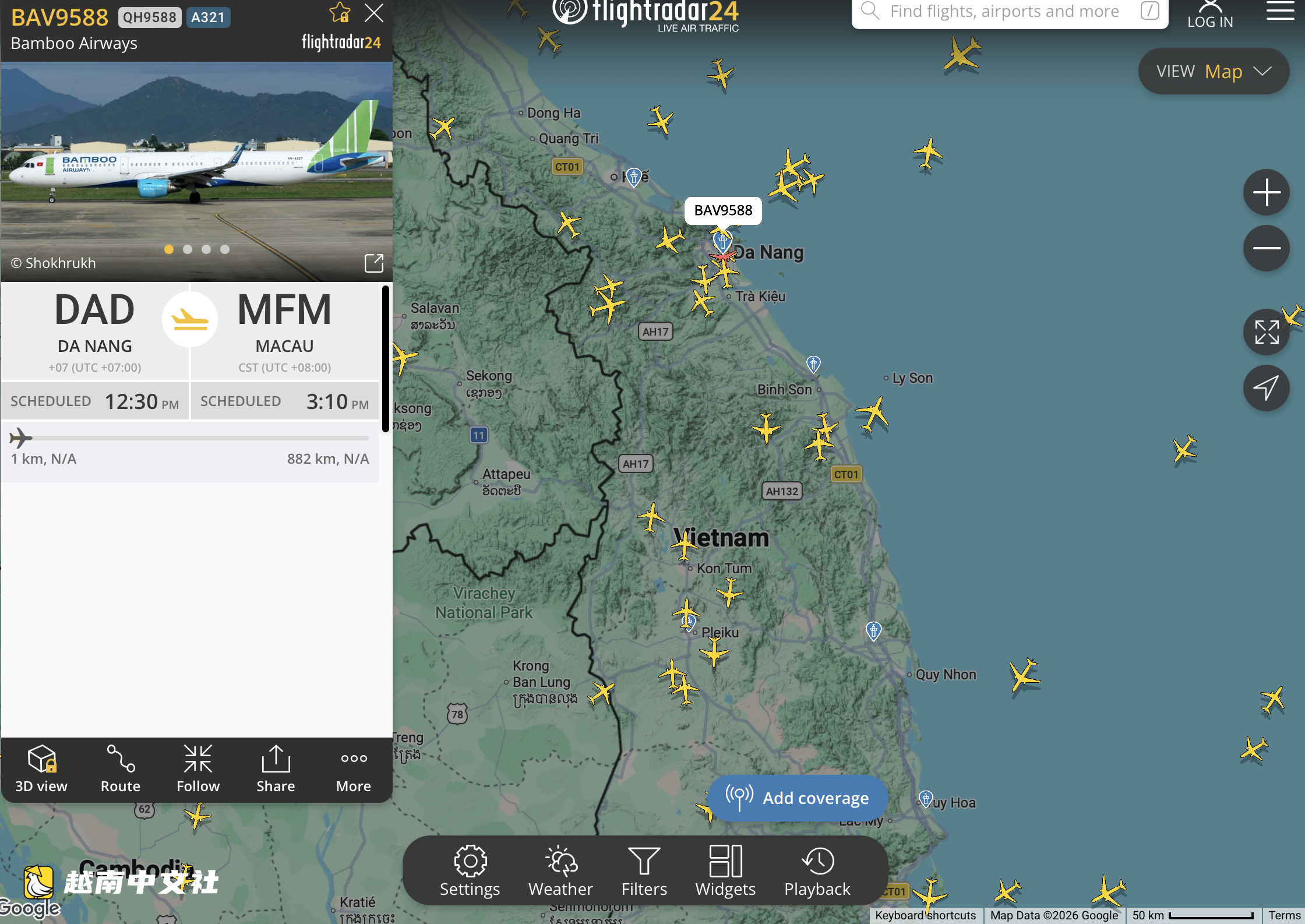The height and width of the screenshot is (924, 1305).
Task: Select the Chu Lai airport pin near Binh Son
Action: point(813,364)
